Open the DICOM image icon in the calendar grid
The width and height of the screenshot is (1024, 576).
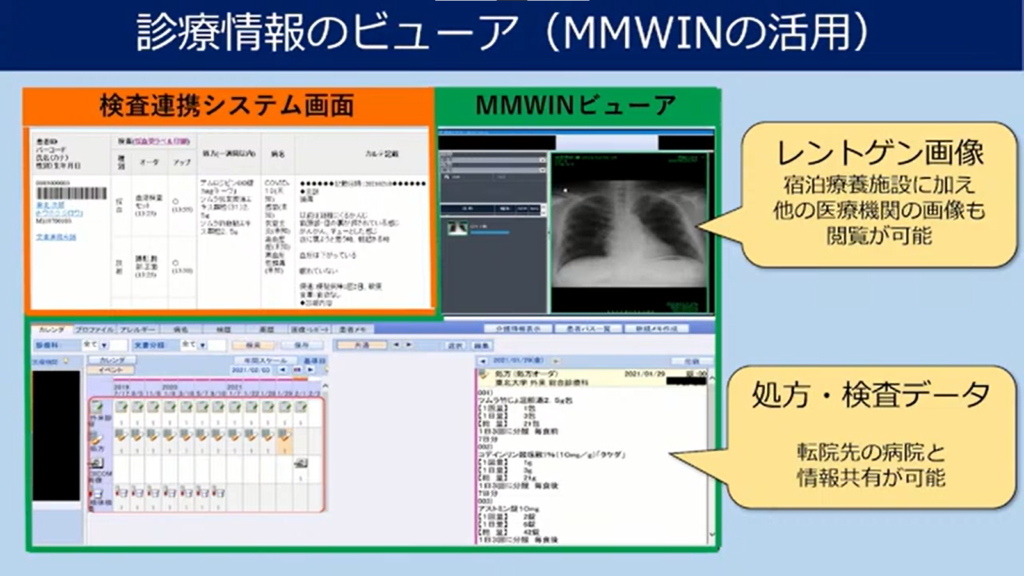pos(301,463)
